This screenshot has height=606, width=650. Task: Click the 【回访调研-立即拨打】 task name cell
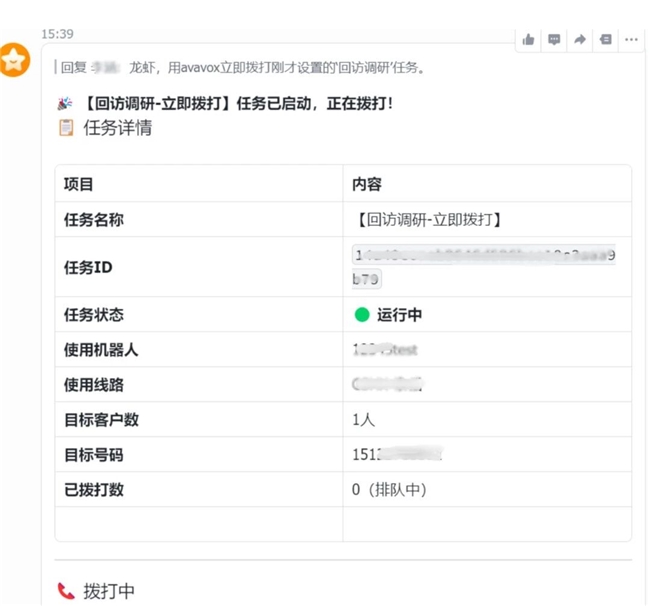428,220
